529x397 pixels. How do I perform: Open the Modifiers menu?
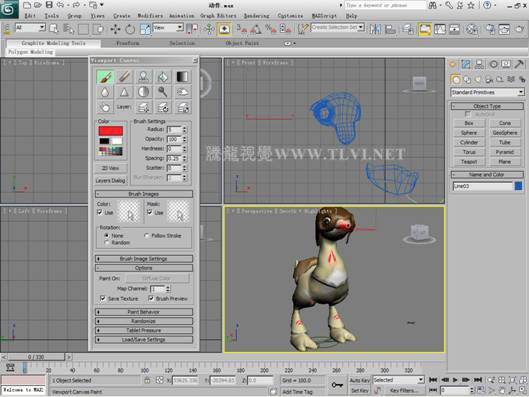150,16
